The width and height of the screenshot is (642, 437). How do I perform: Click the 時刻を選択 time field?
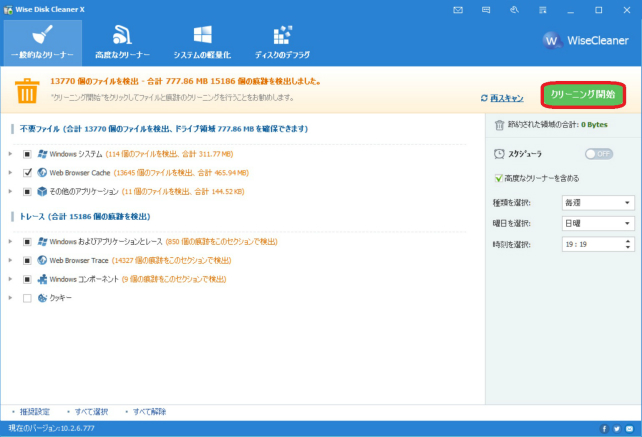point(592,243)
